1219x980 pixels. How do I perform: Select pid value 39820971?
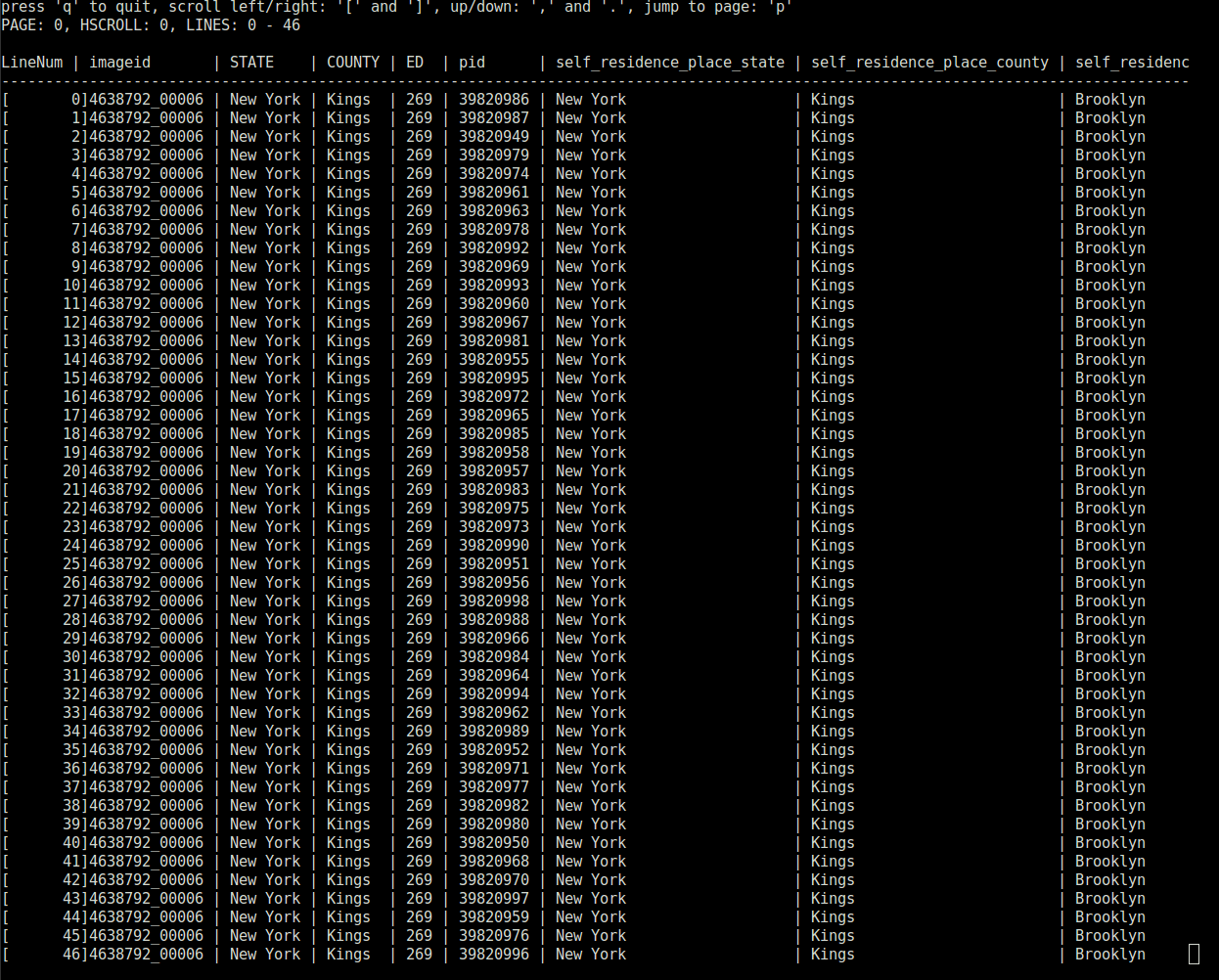click(494, 768)
